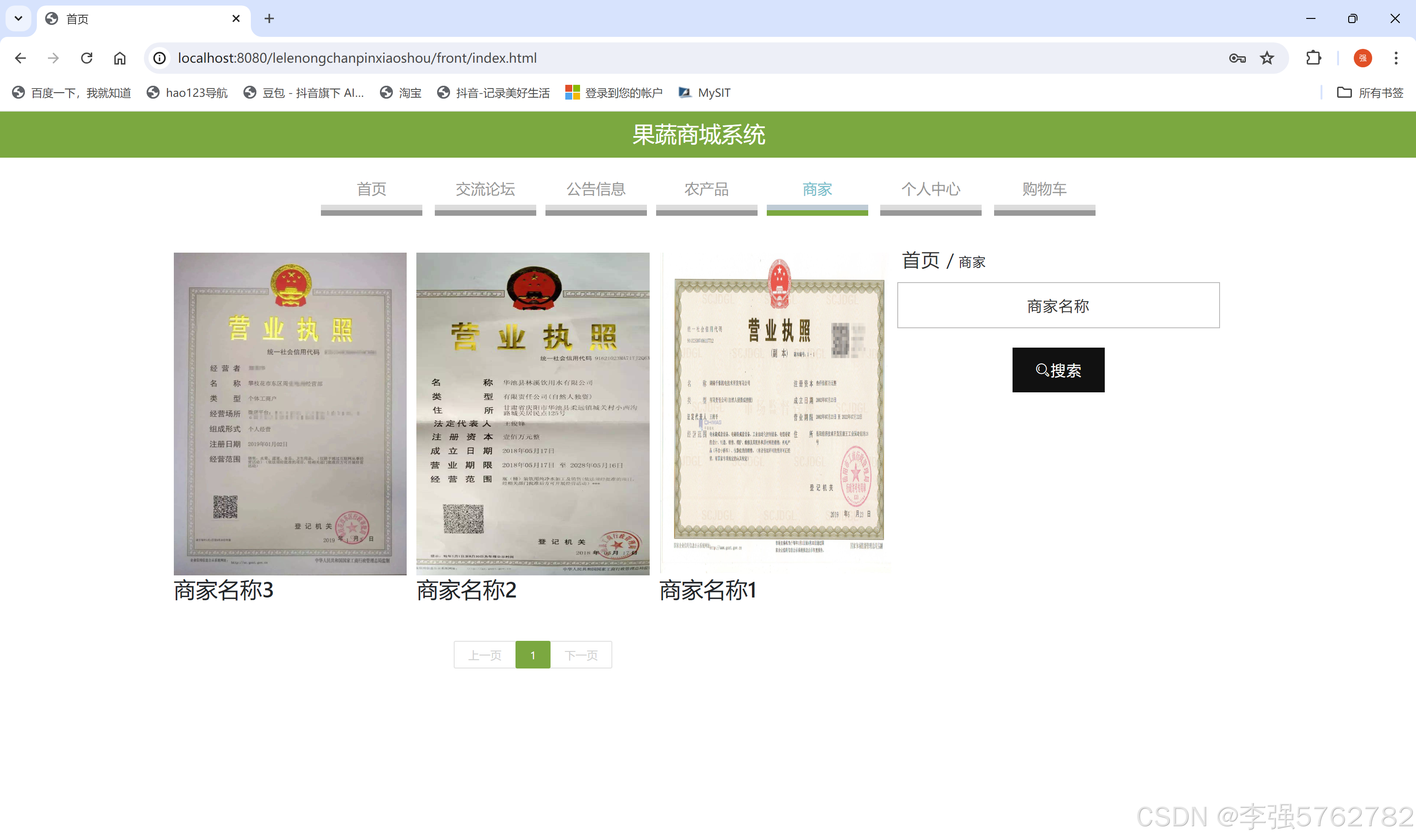Open a new browser tab
This screenshot has width=1416, height=840.
269,19
